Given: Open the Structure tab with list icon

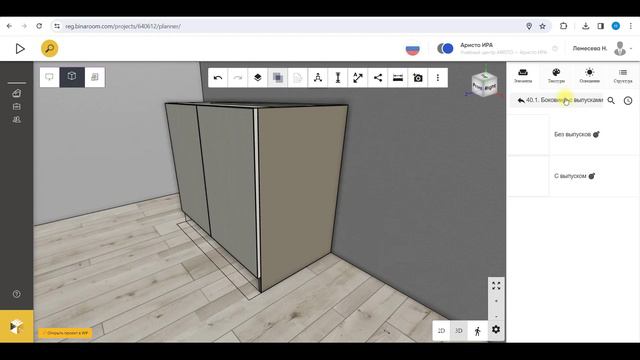Looking at the screenshot, I should click(623, 76).
